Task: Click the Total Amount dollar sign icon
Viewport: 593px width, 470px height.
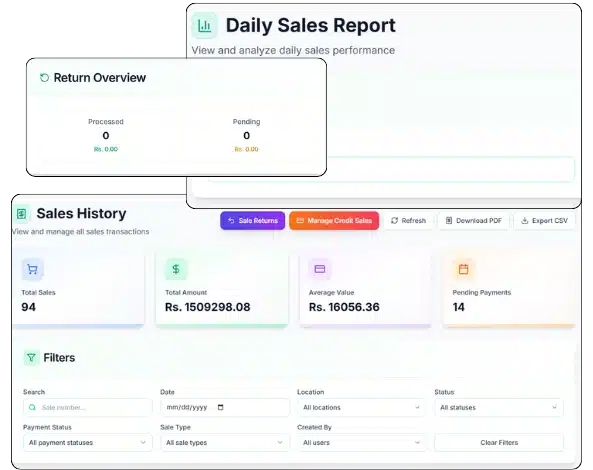Action: point(176,269)
